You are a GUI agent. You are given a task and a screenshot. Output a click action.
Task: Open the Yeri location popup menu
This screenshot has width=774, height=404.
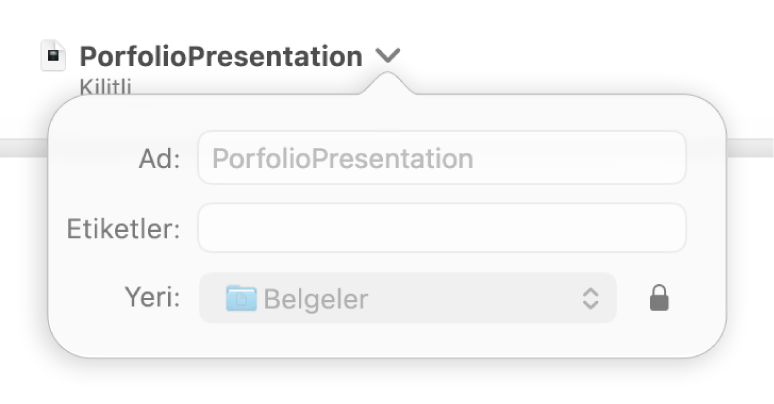(408, 298)
